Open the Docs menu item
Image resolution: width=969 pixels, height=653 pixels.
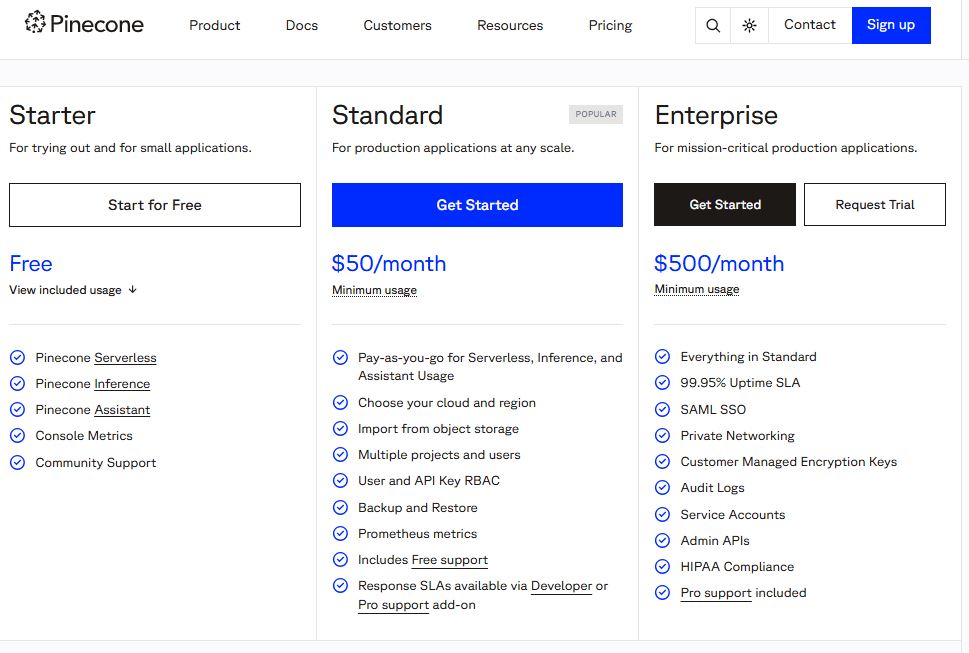(302, 25)
